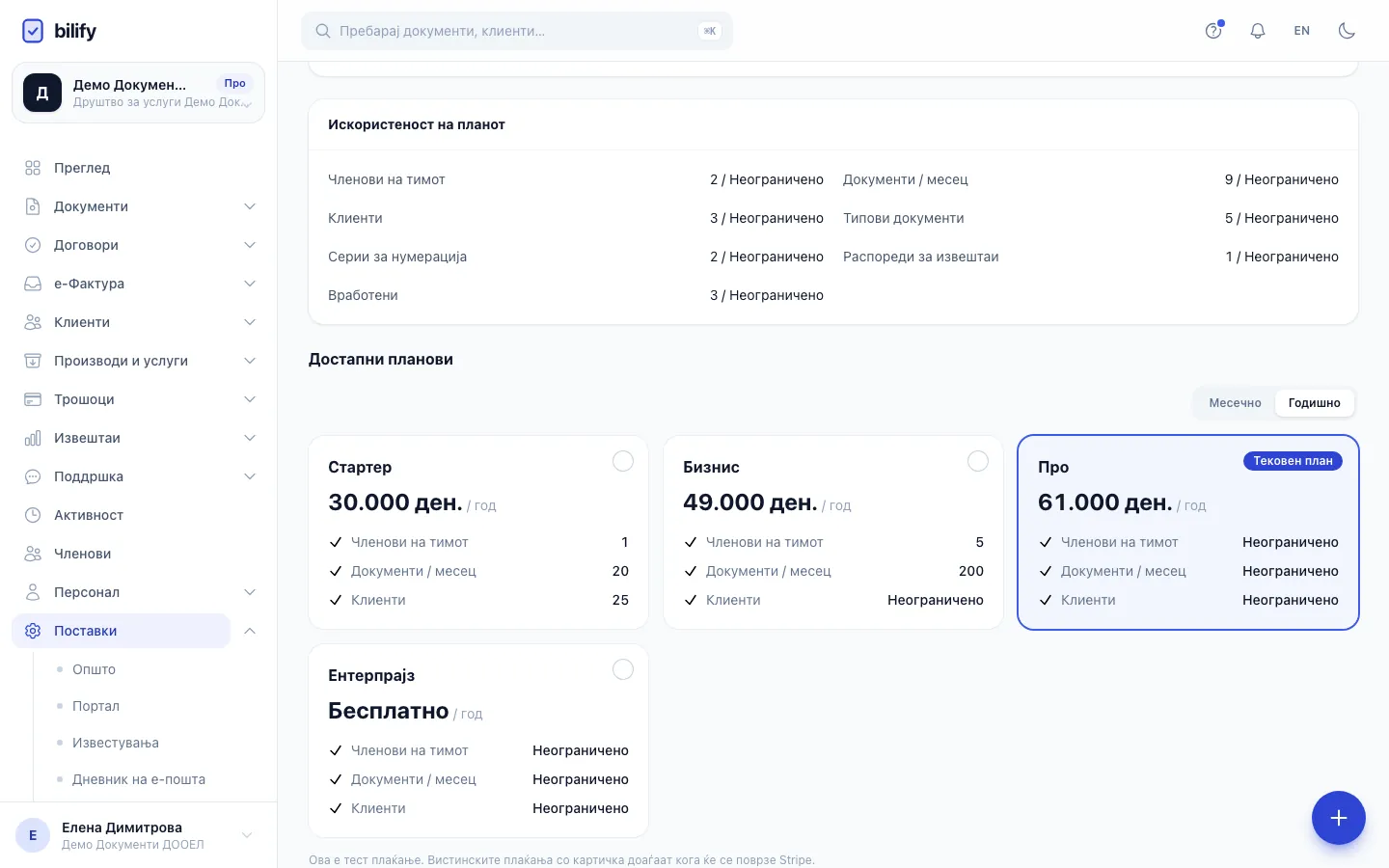1389x868 pixels.
Task: Click the 61.000 ден. price text
Action: (1105, 502)
